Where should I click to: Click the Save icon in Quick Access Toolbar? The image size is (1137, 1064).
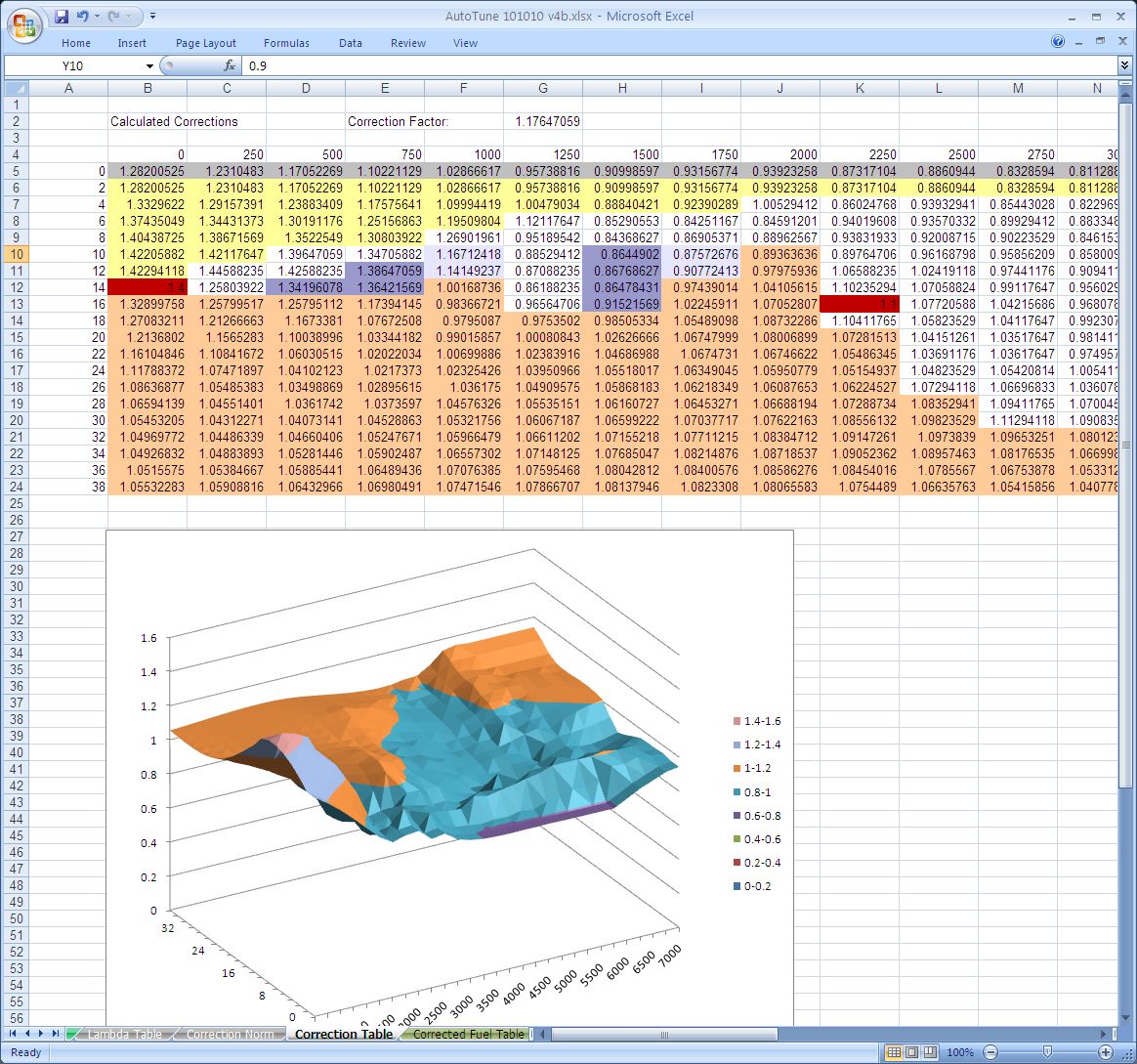pyautogui.click(x=62, y=17)
